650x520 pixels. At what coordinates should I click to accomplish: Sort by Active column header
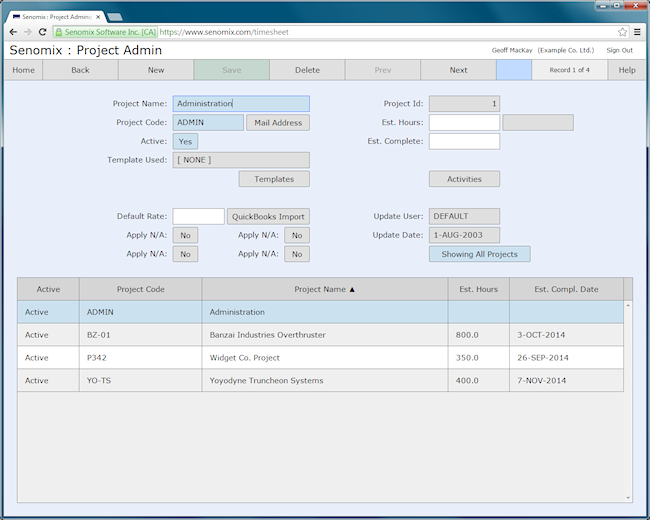(48, 289)
